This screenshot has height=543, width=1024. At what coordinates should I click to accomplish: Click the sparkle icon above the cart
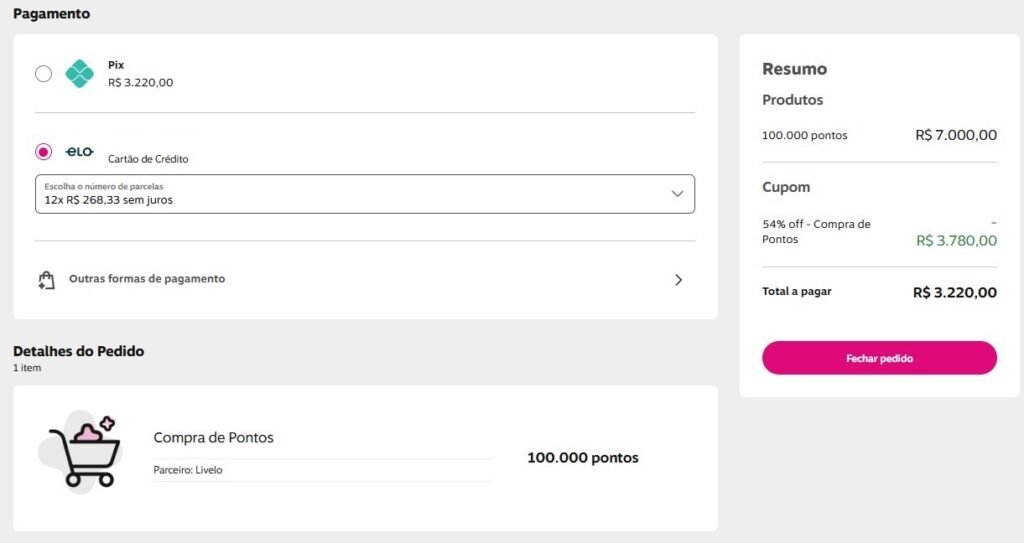click(107, 423)
